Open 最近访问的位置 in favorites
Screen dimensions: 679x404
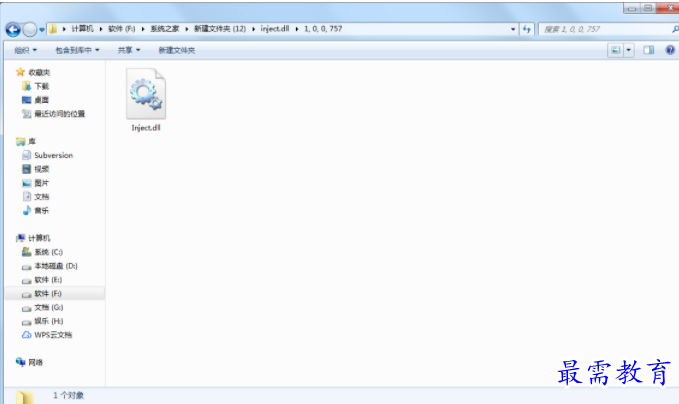point(60,114)
